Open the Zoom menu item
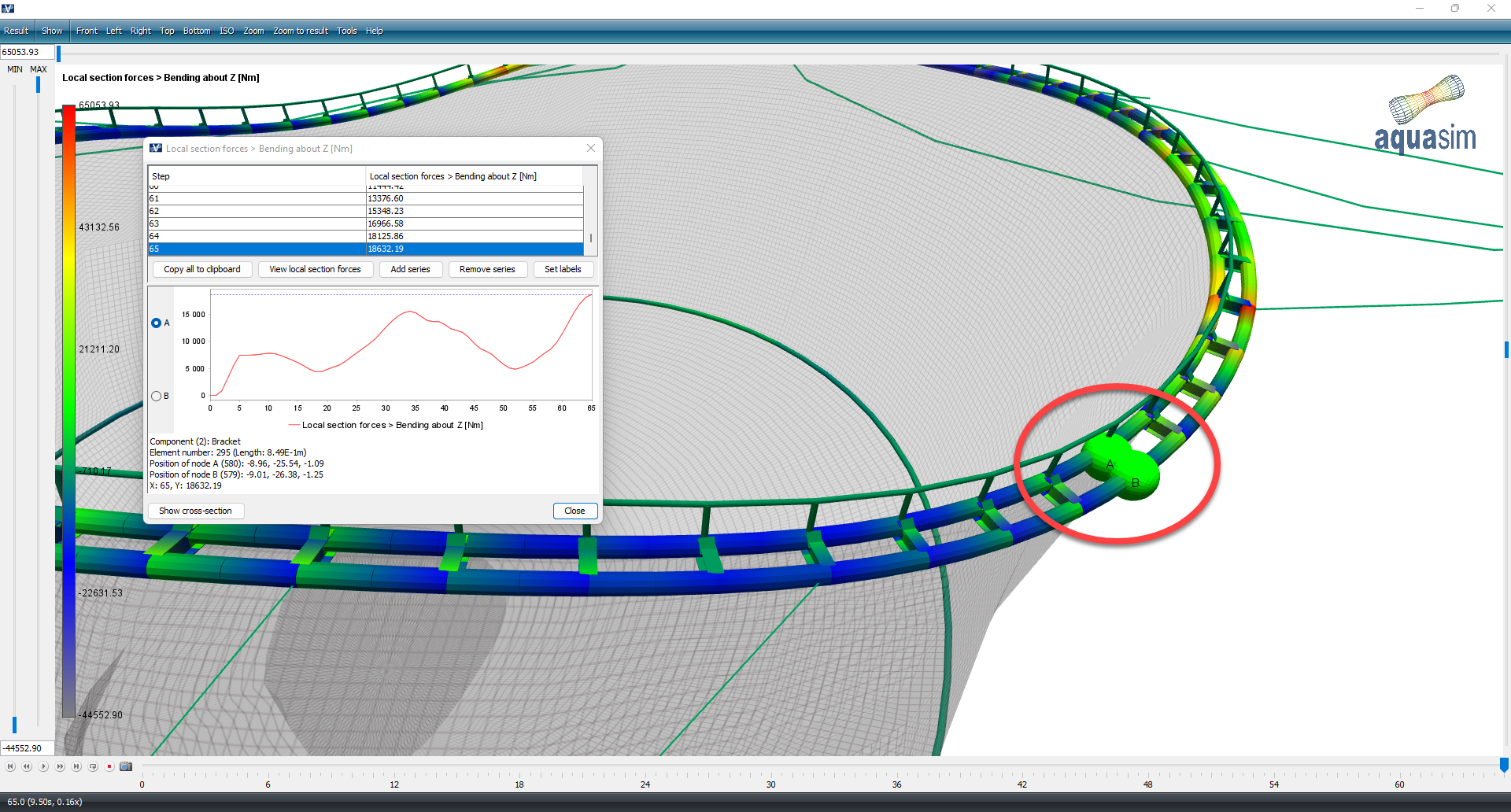Viewport: 1511px width, 812px height. [253, 31]
